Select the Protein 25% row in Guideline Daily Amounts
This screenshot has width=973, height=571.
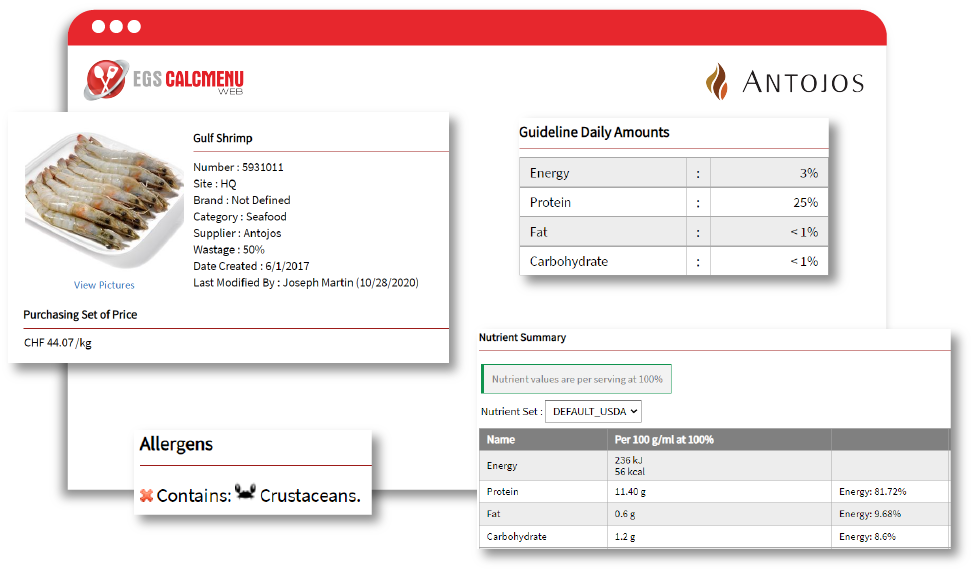673,202
